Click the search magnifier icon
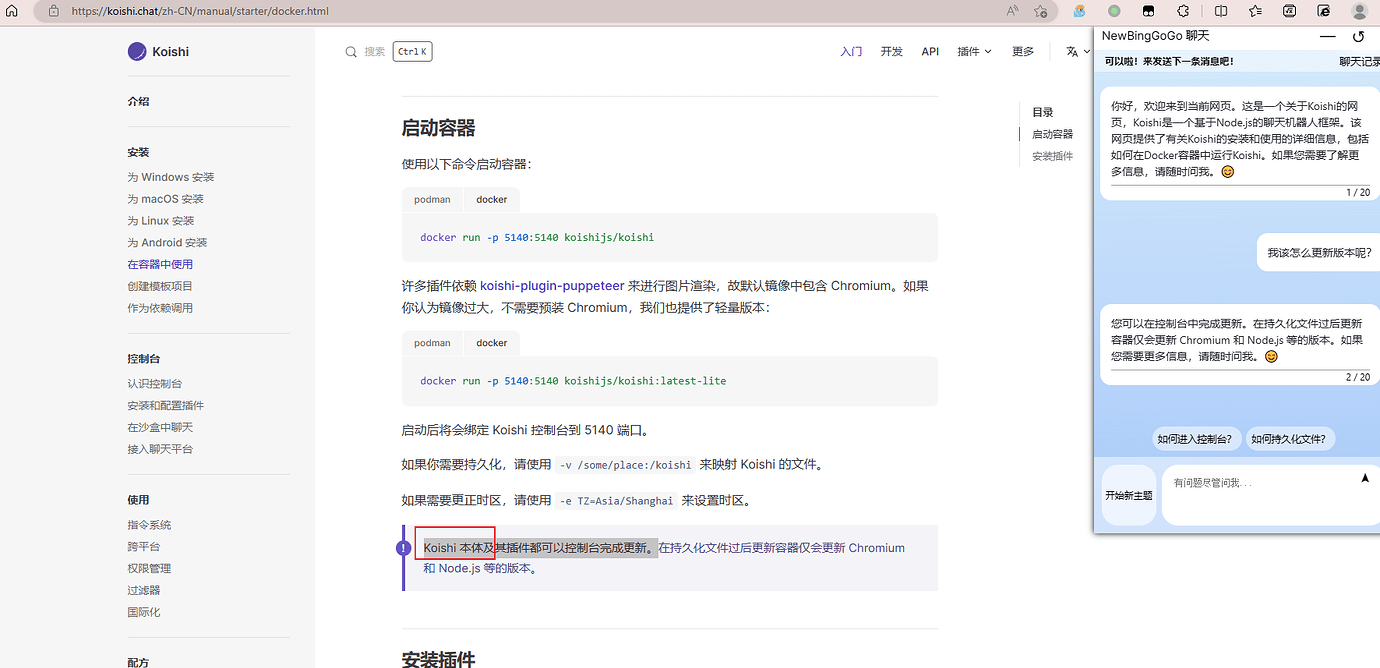This screenshot has height=668, width=1380. point(351,52)
